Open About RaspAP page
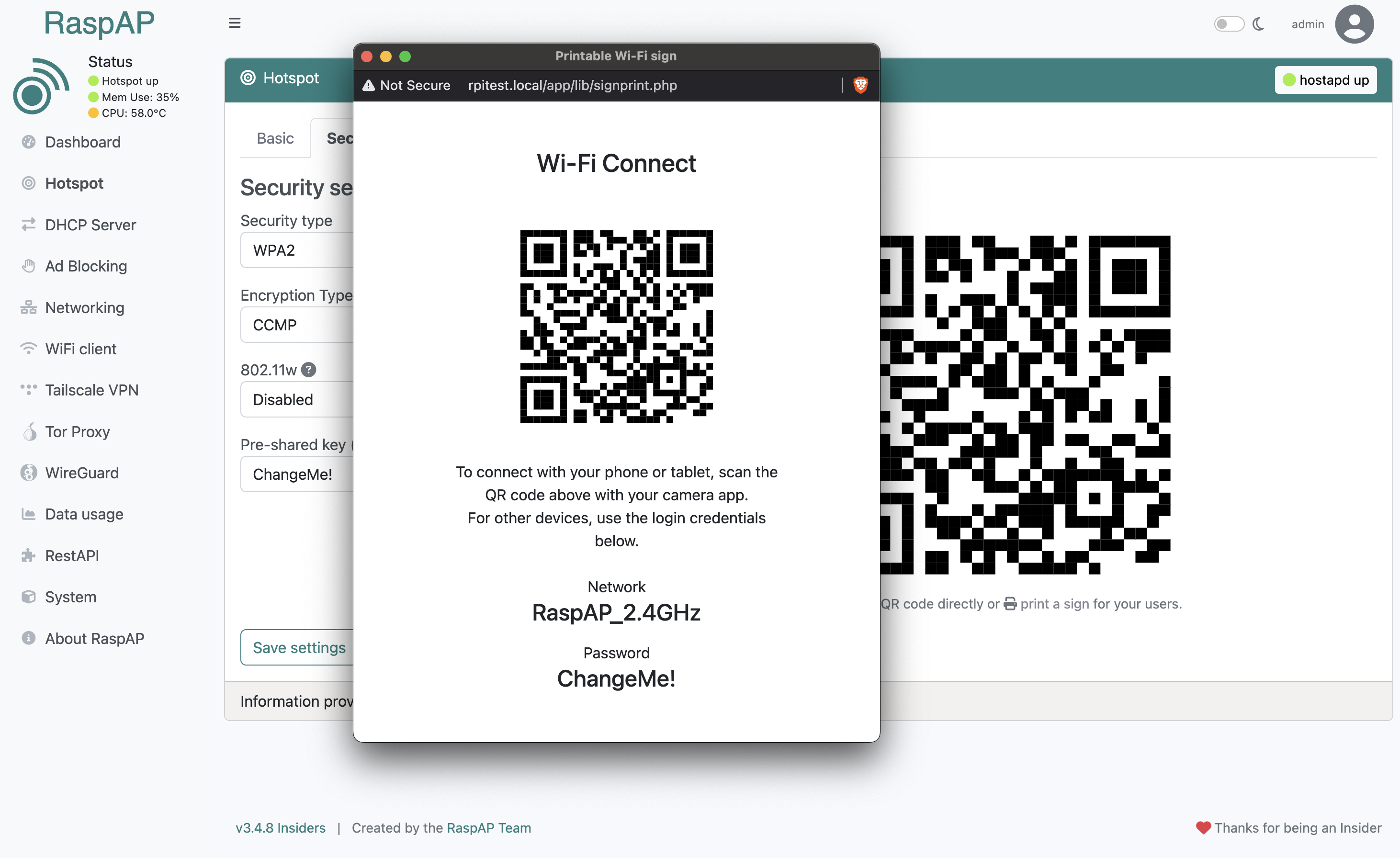1400x858 pixels. [94, 639]
